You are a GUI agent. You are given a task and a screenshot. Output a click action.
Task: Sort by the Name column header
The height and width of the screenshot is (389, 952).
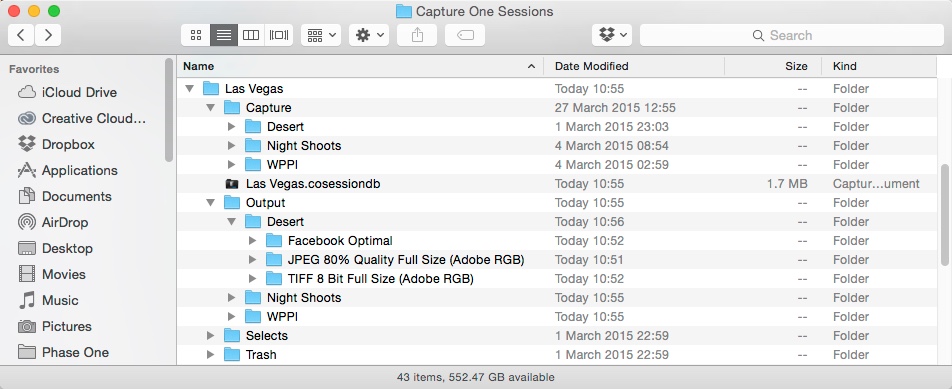(360, 66)
